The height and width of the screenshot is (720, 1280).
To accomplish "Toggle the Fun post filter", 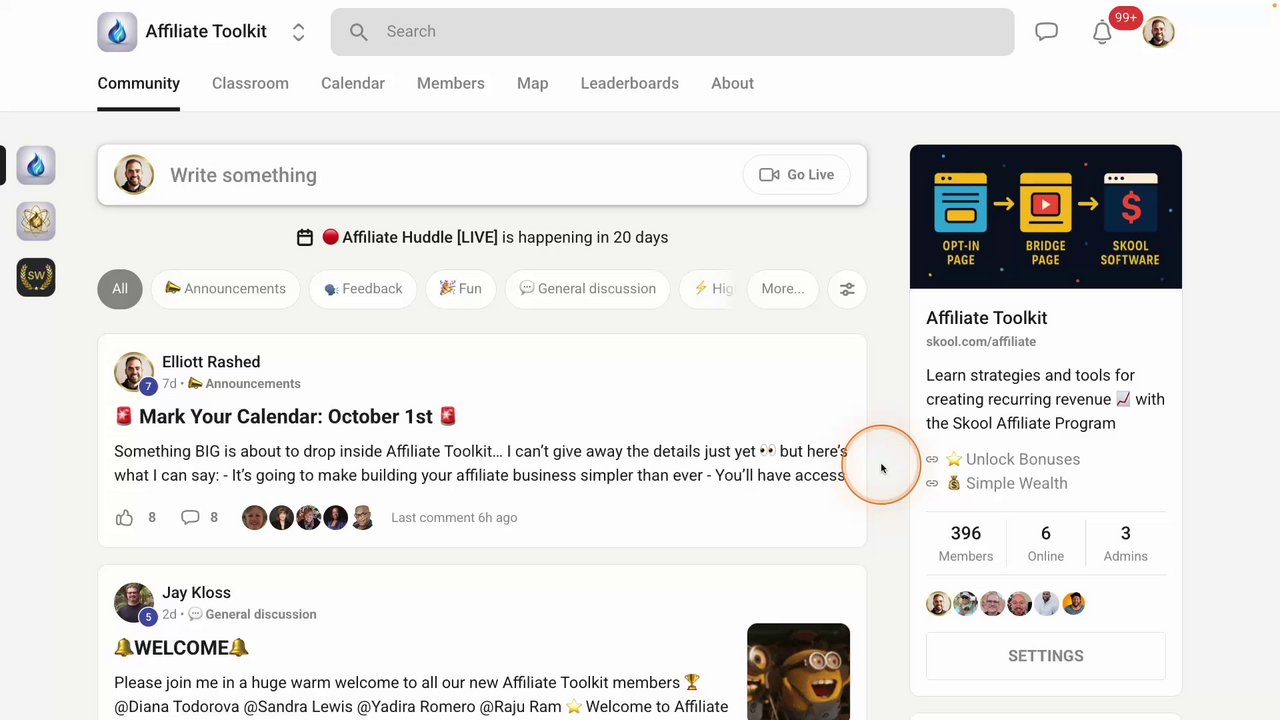I will (x=460, y=288).
